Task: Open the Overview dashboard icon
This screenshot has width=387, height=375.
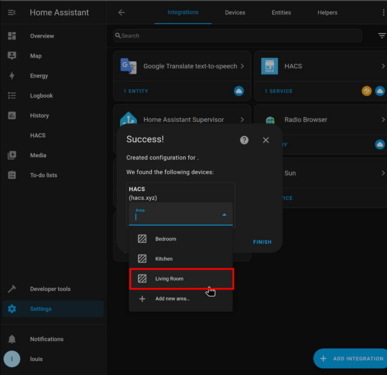Action: pos(12,36)
